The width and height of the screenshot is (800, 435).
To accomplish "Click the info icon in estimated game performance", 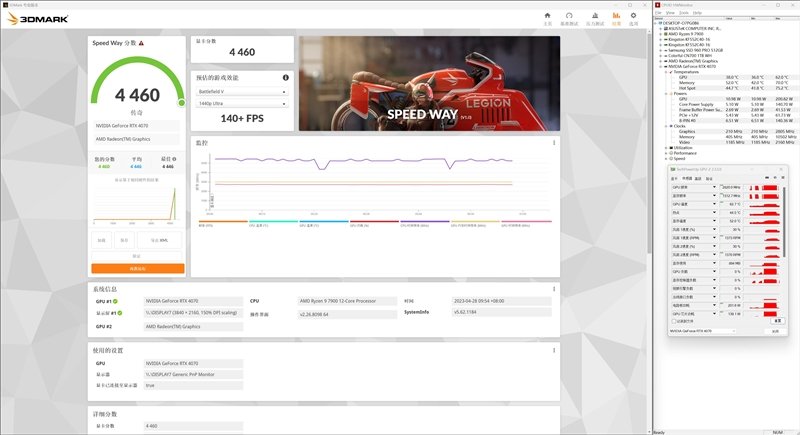I will tap(286, 78).
